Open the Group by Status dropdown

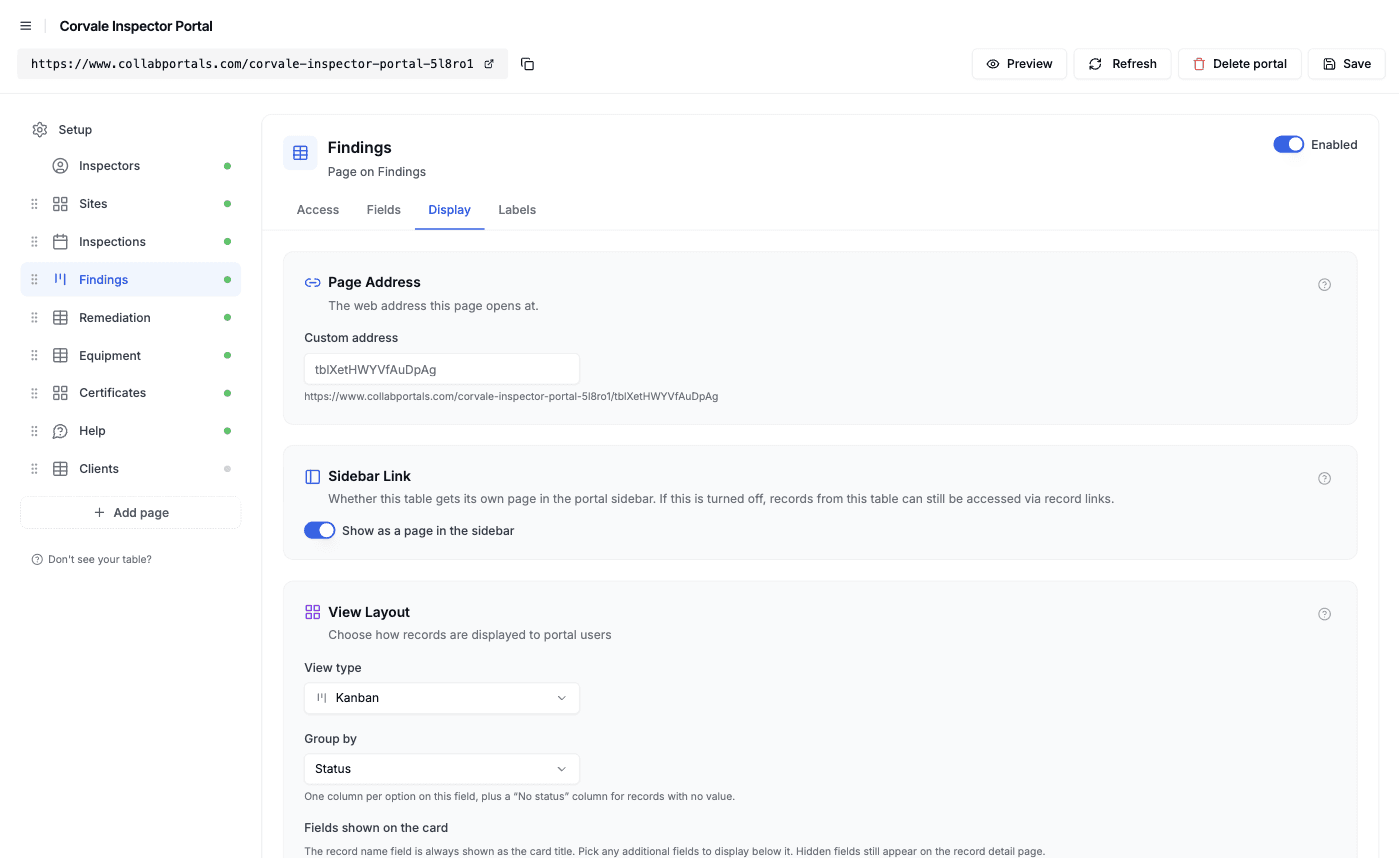pos(442,769)
